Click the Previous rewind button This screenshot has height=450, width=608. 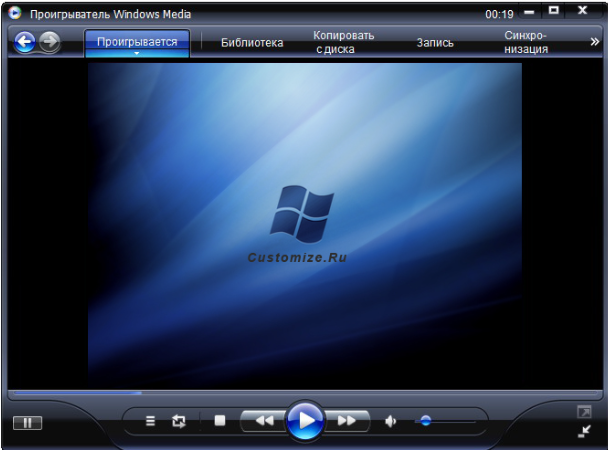point(264,421)
